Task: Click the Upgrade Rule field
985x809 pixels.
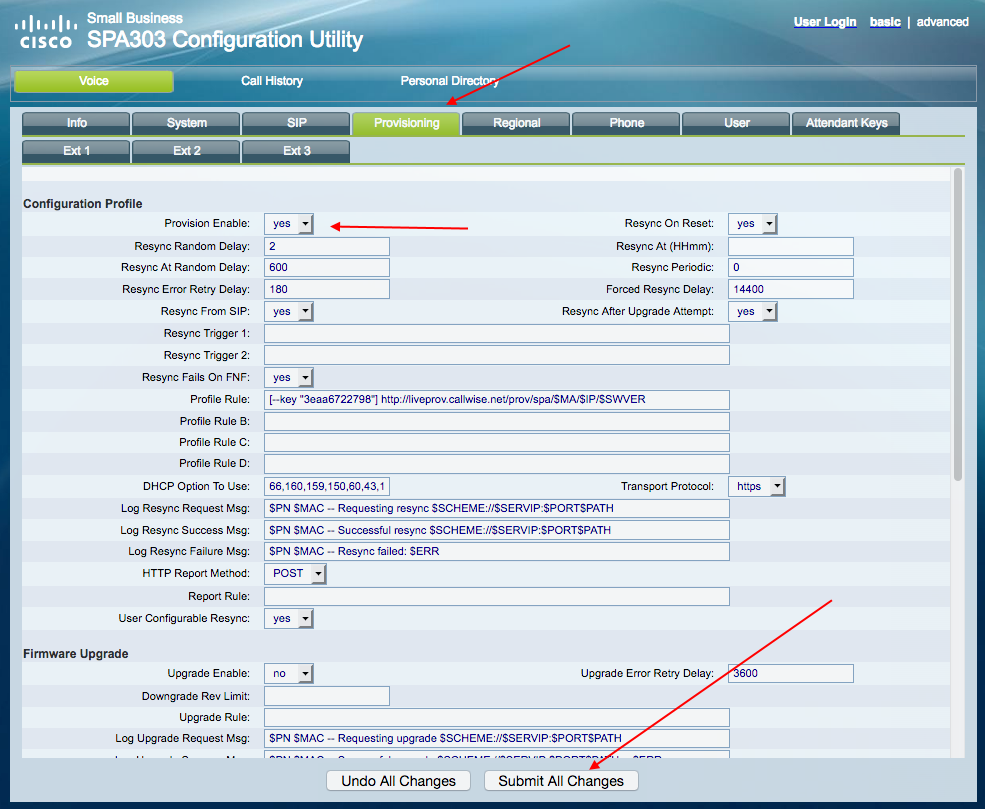Action: pyautogui.click(x=496, y=717)
